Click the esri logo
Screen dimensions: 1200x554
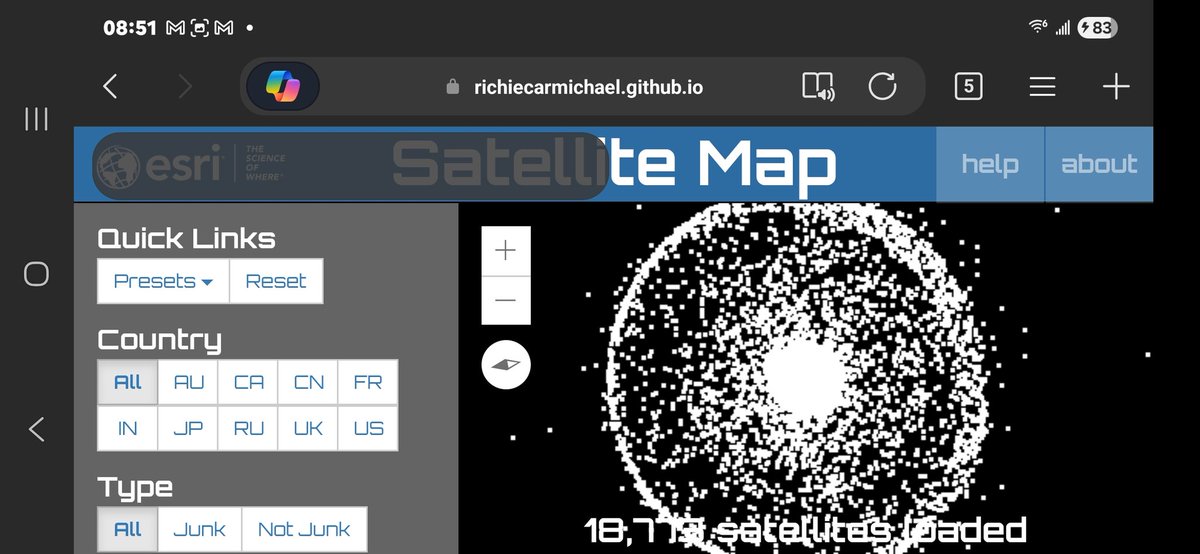pyautogui.click(x=190, y=165)
